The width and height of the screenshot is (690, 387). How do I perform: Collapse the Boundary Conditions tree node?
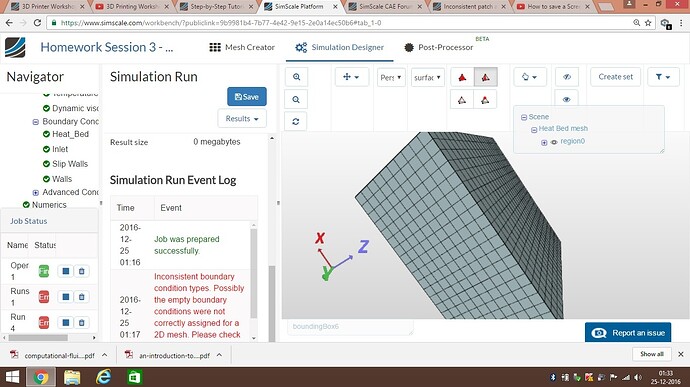(x=36, y=122)
